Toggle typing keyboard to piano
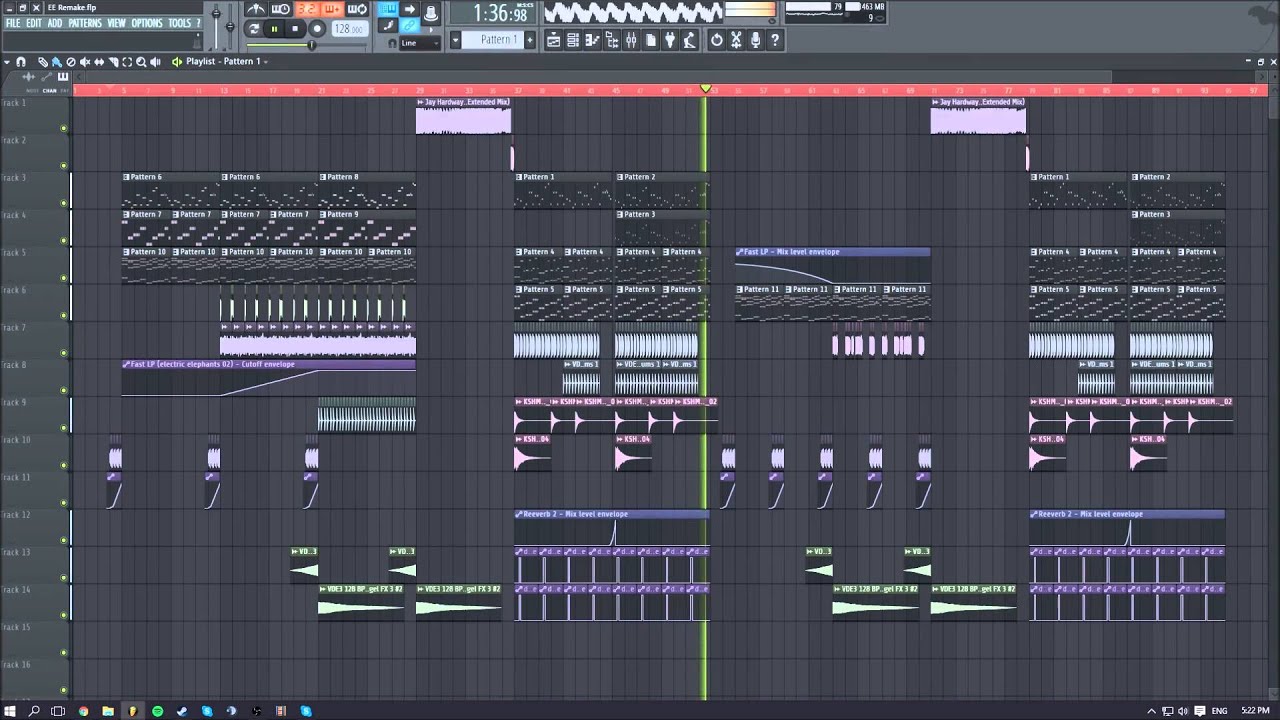 coord(388,9)
